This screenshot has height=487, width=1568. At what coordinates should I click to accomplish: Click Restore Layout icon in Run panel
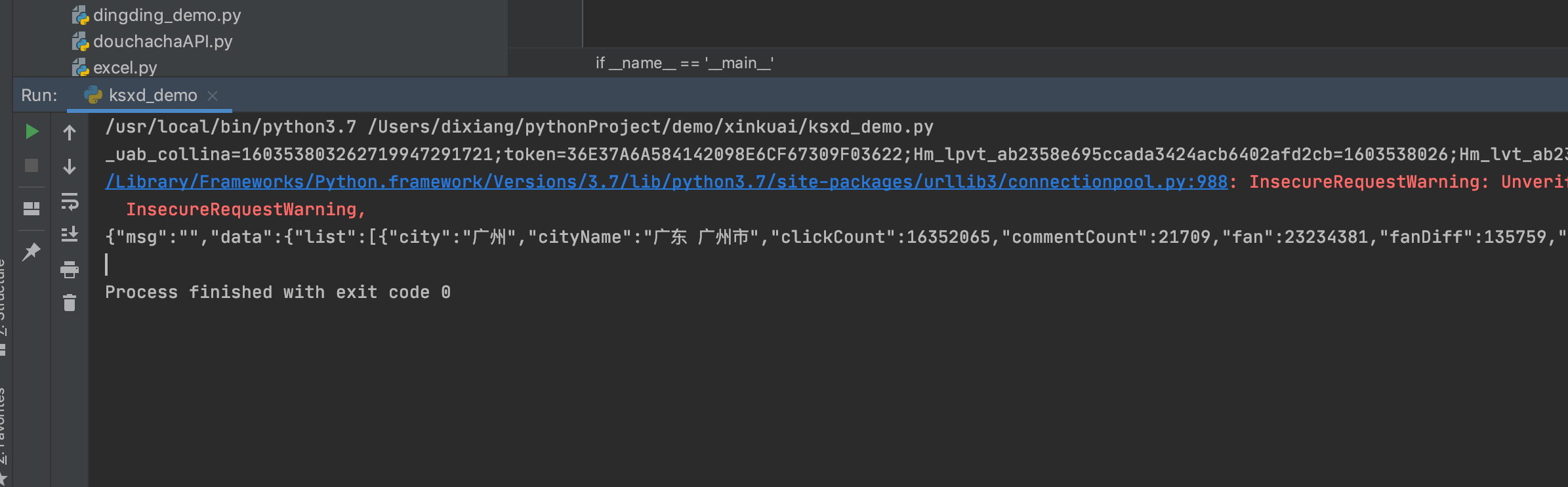tap(31, 209)
